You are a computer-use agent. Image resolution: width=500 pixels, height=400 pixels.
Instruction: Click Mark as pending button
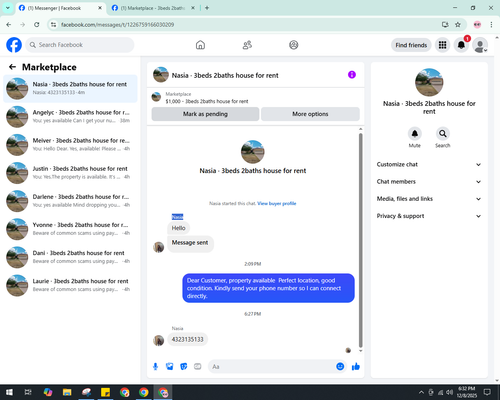tap(205, 114)
